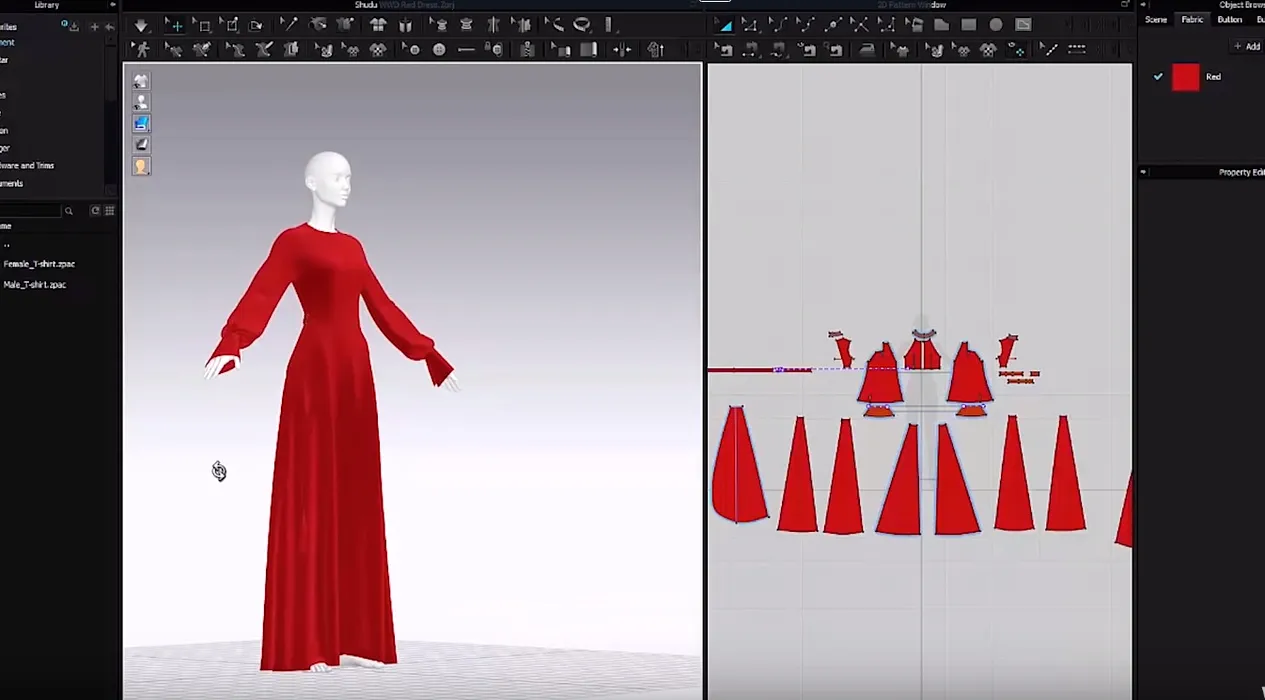Select the Polygon pattern tool

point(941,25)
